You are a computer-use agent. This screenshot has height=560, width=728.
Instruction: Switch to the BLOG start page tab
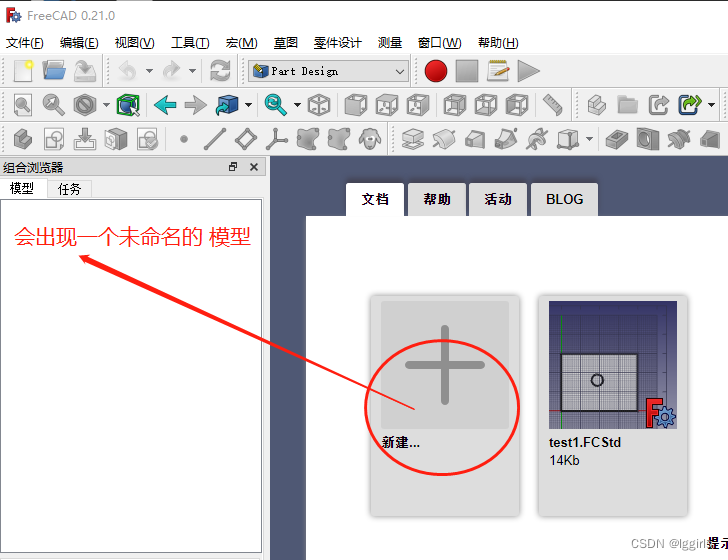(565, 199)
